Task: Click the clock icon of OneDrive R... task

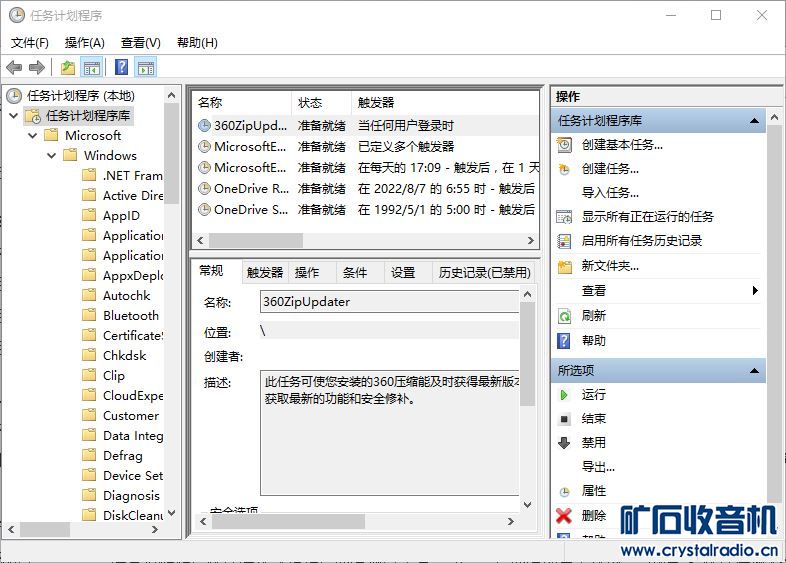Action: pyautogui.click(x=204, y=189)
